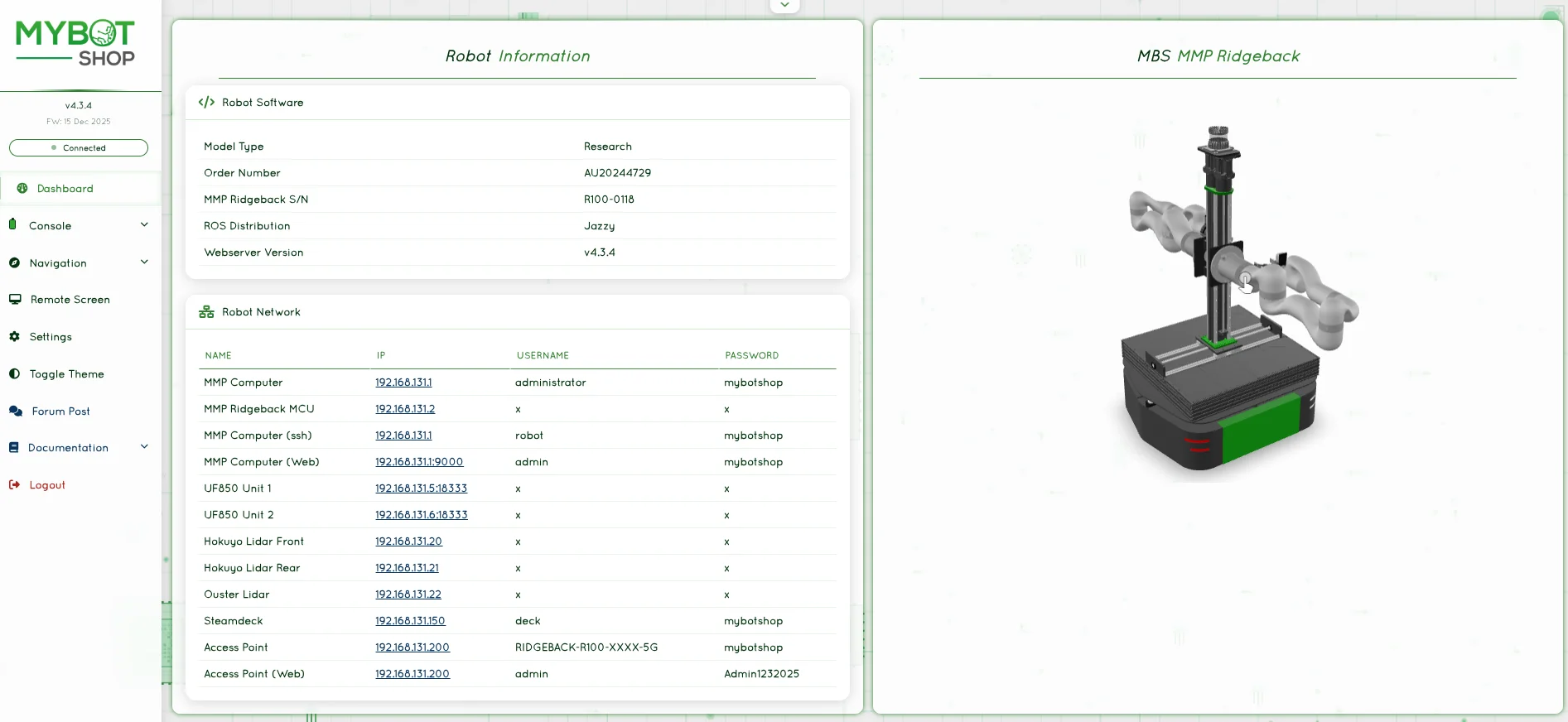The height and width of the screenshot is (722, 1568).
Task: Expand the Console submenu chevron
Action: (144, 225)
